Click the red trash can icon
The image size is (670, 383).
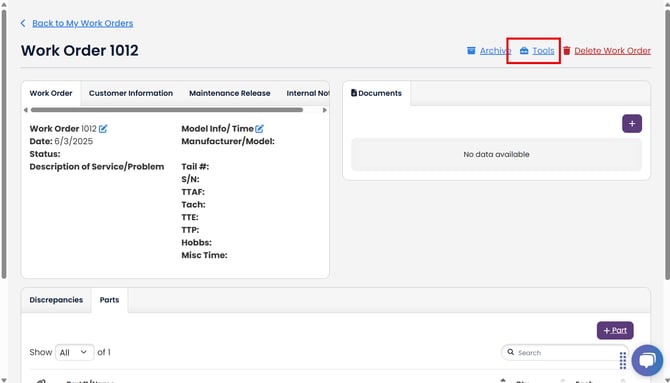pos(567,50)
